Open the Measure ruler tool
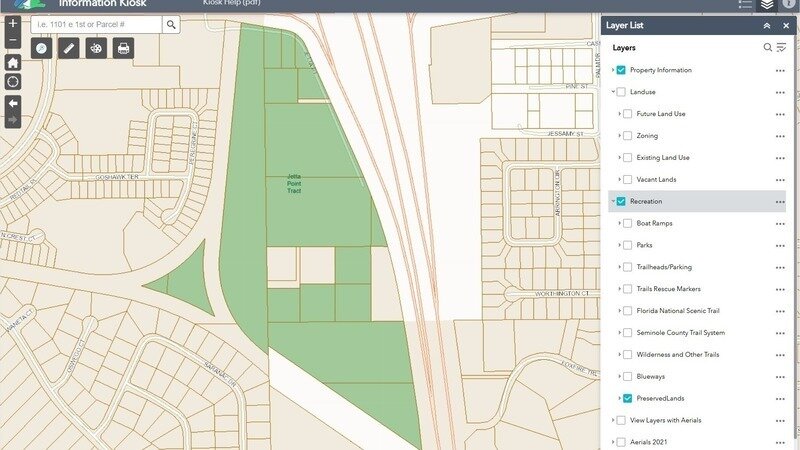Screen dimensions: 800x450 68,47
